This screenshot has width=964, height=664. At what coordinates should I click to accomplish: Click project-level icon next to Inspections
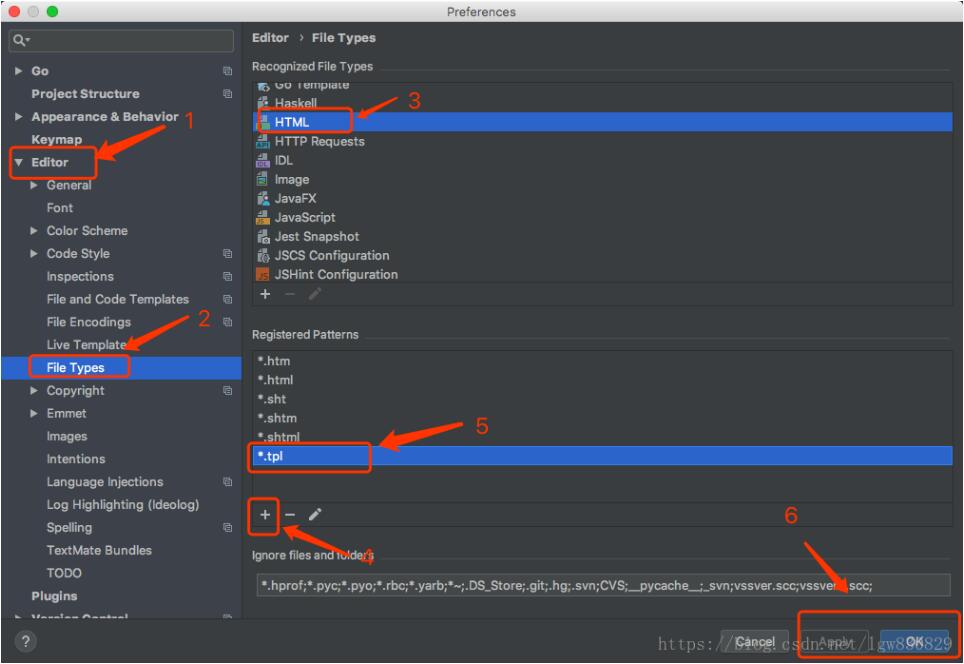click(x=227, y=277)
